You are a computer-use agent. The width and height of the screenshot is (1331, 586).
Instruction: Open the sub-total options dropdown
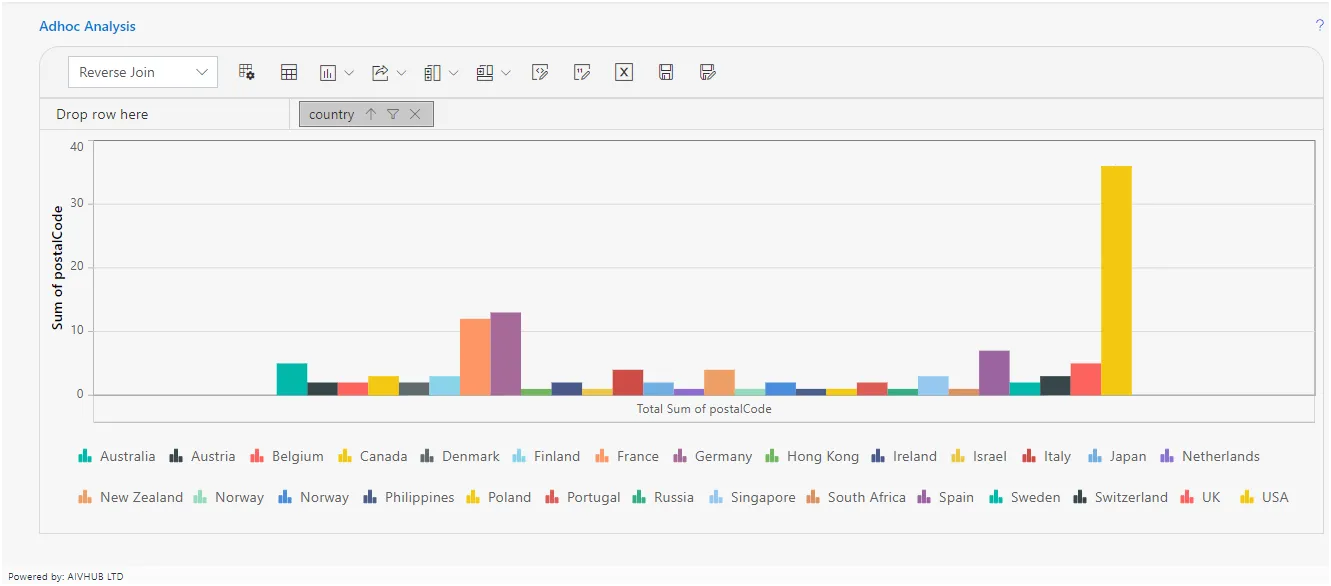441,72
